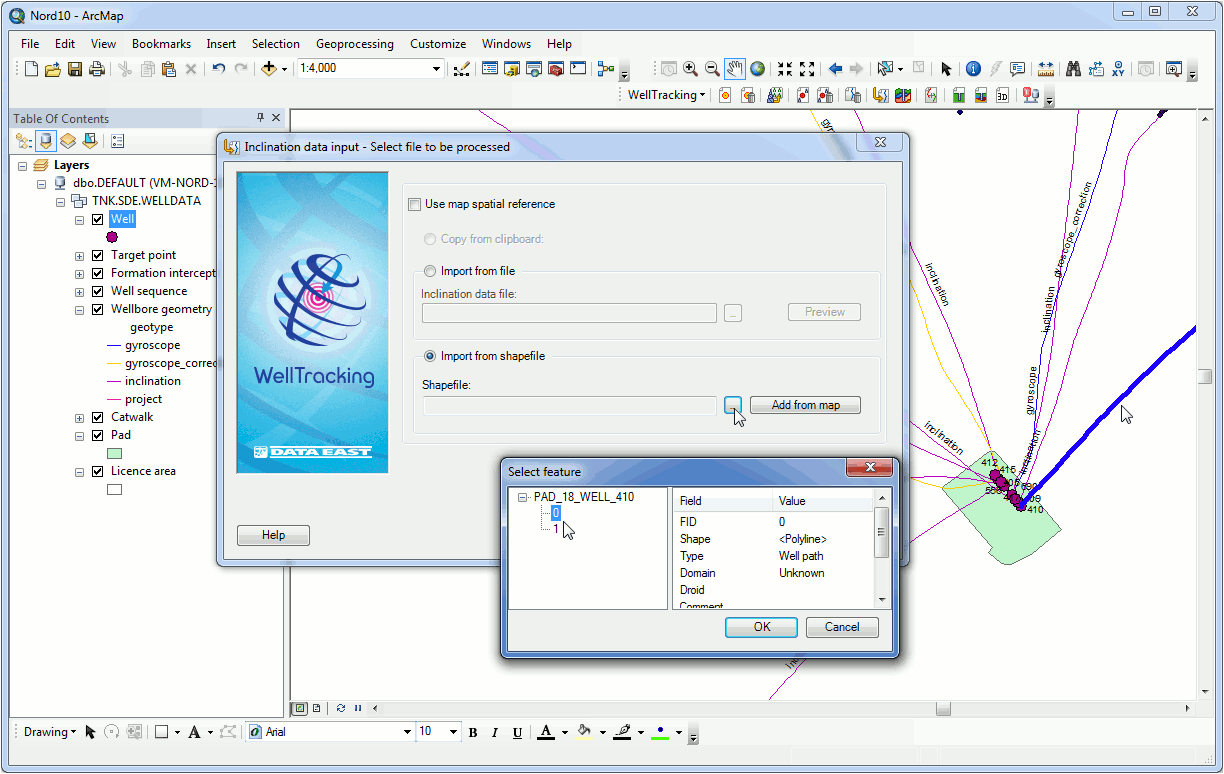This screenshot has height=774, width=1224.
Task: Click Help in Inclination data input
Action: (x=273, y=535)
